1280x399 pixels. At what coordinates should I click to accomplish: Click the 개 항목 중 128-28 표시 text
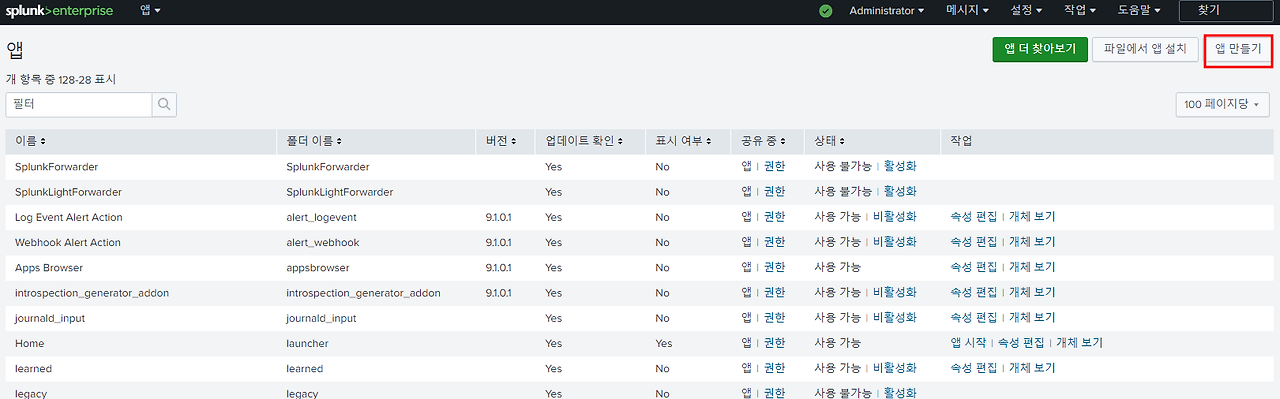coord(62,79)
